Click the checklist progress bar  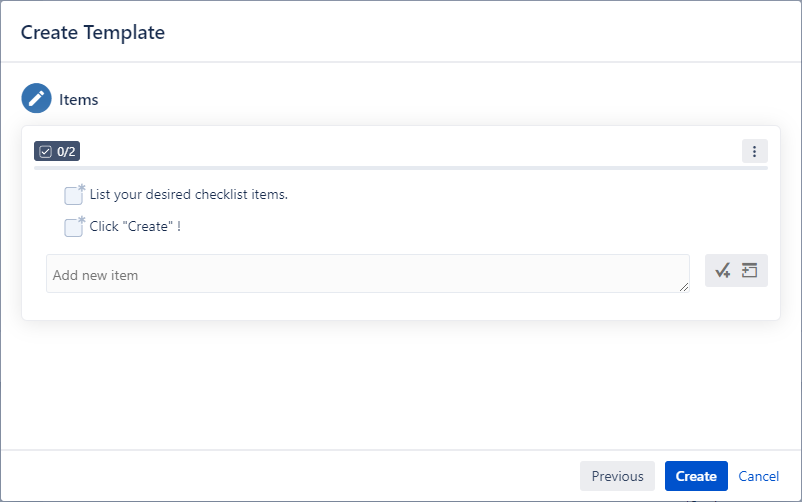coord(400,168)
